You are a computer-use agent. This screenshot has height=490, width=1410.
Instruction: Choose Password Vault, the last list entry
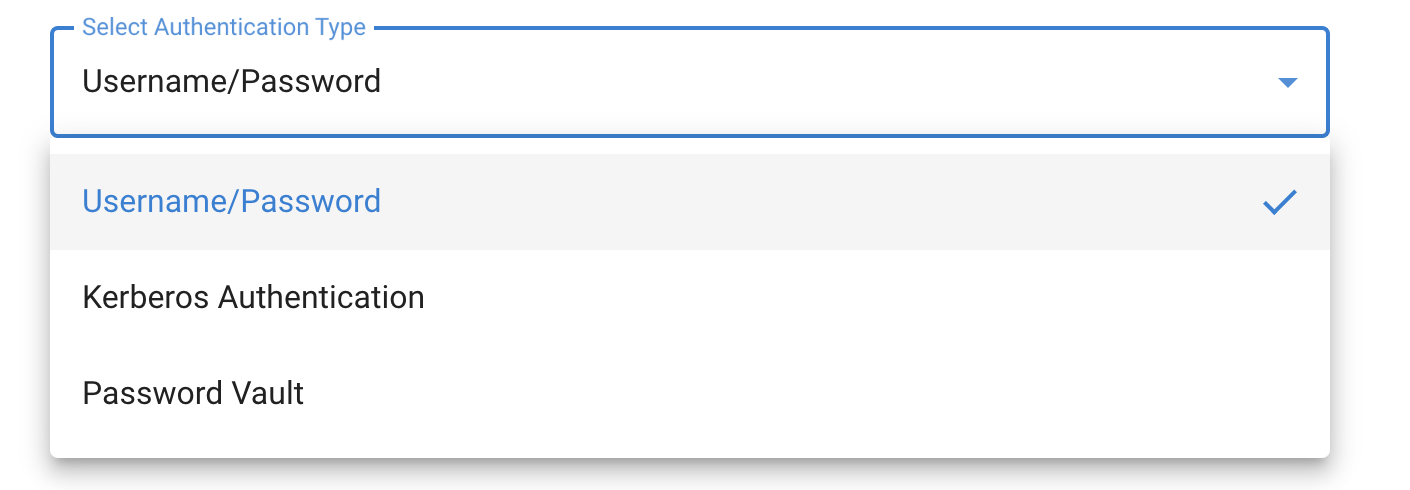pyautogui.click(x=193, y=394)
